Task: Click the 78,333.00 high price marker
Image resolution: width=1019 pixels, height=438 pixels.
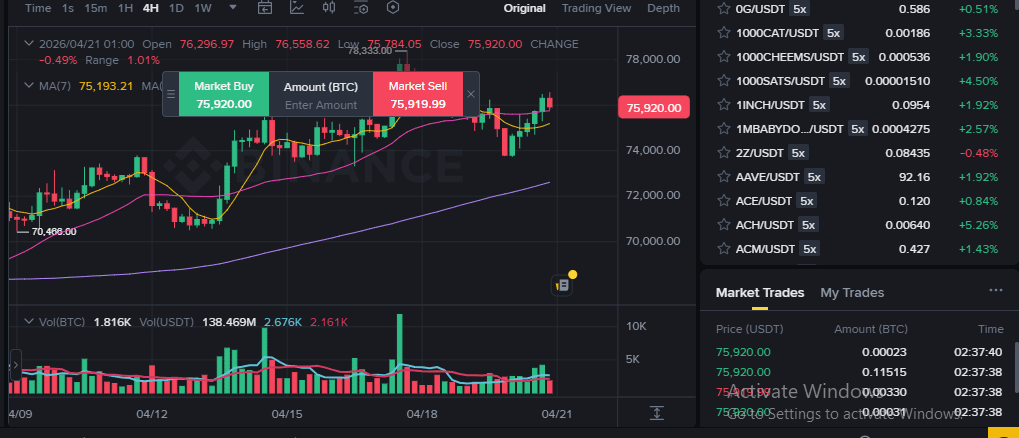Action: coord(369,51)
